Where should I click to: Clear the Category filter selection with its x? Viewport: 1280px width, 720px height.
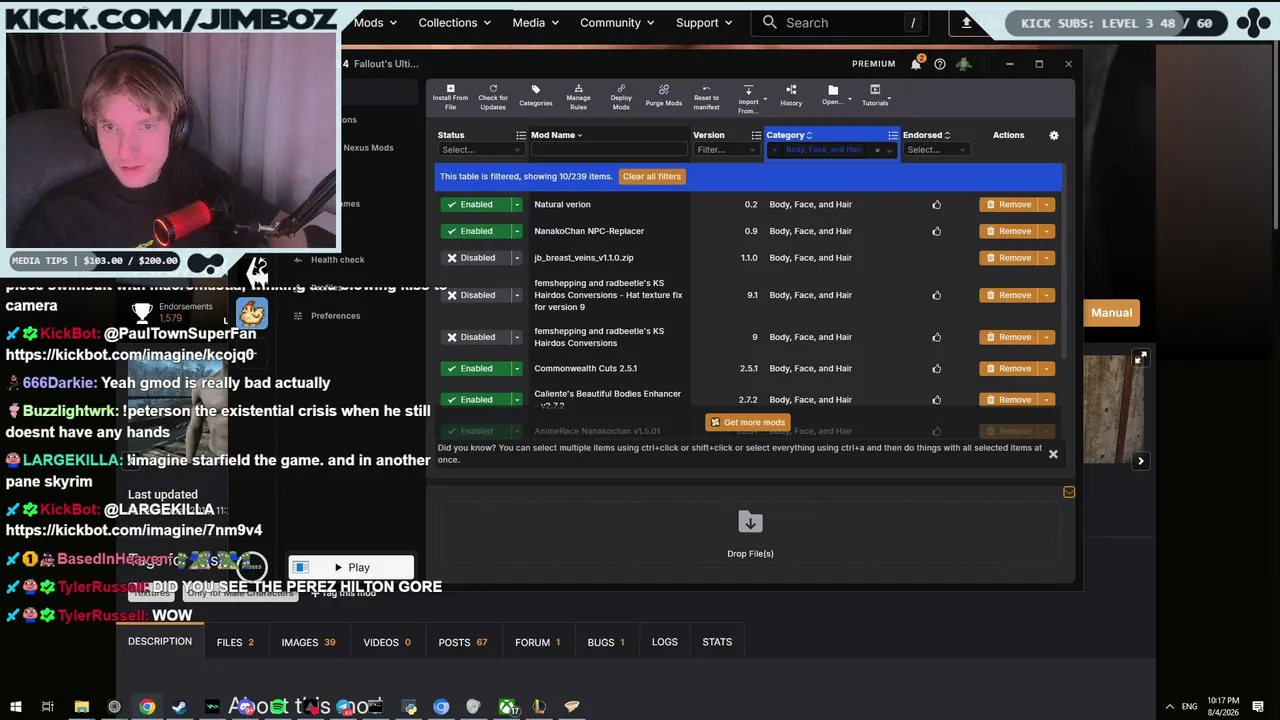877,150
